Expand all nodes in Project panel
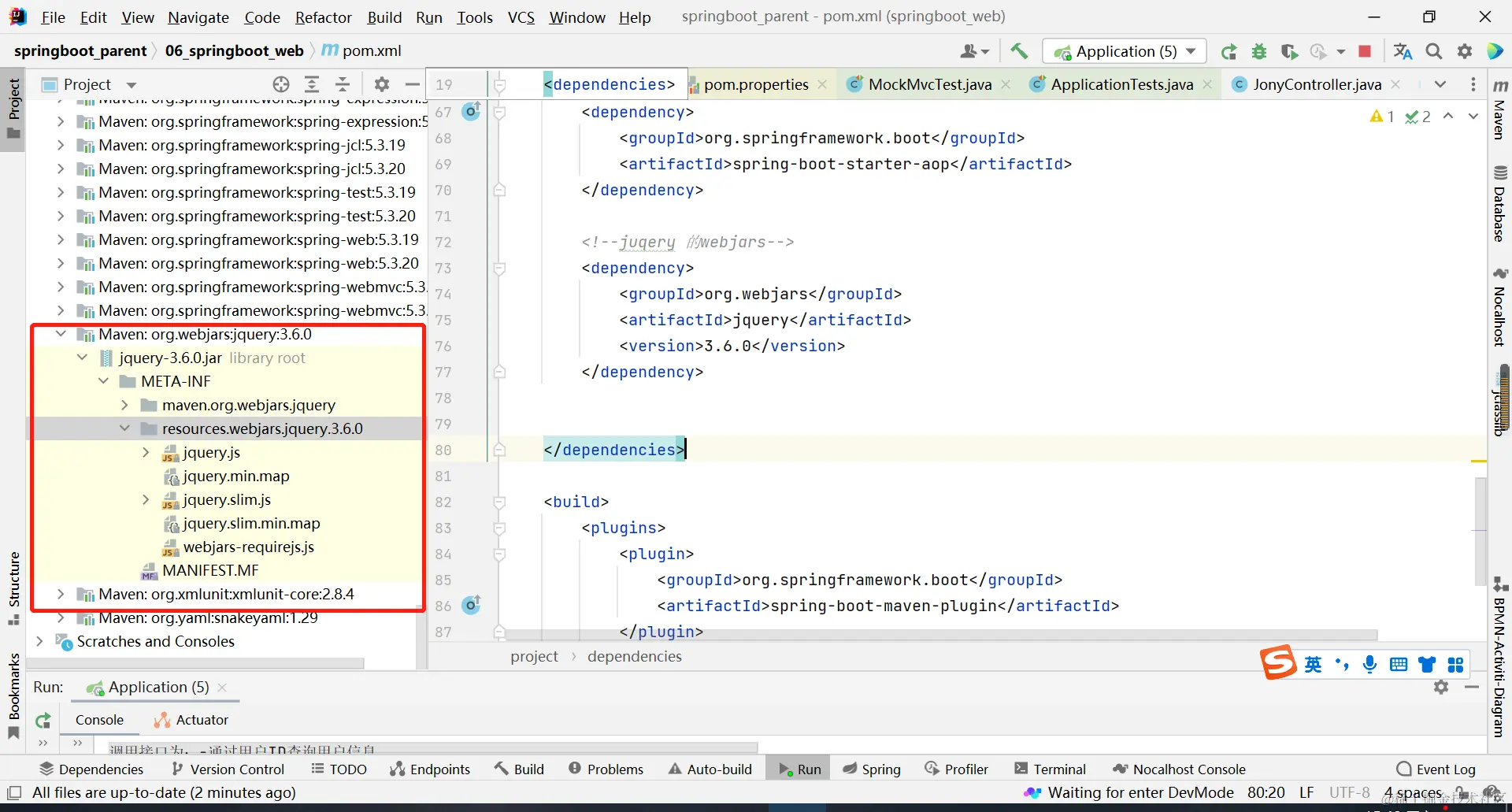The width and height of the screenshot is (1512, 812). point(312,84)
